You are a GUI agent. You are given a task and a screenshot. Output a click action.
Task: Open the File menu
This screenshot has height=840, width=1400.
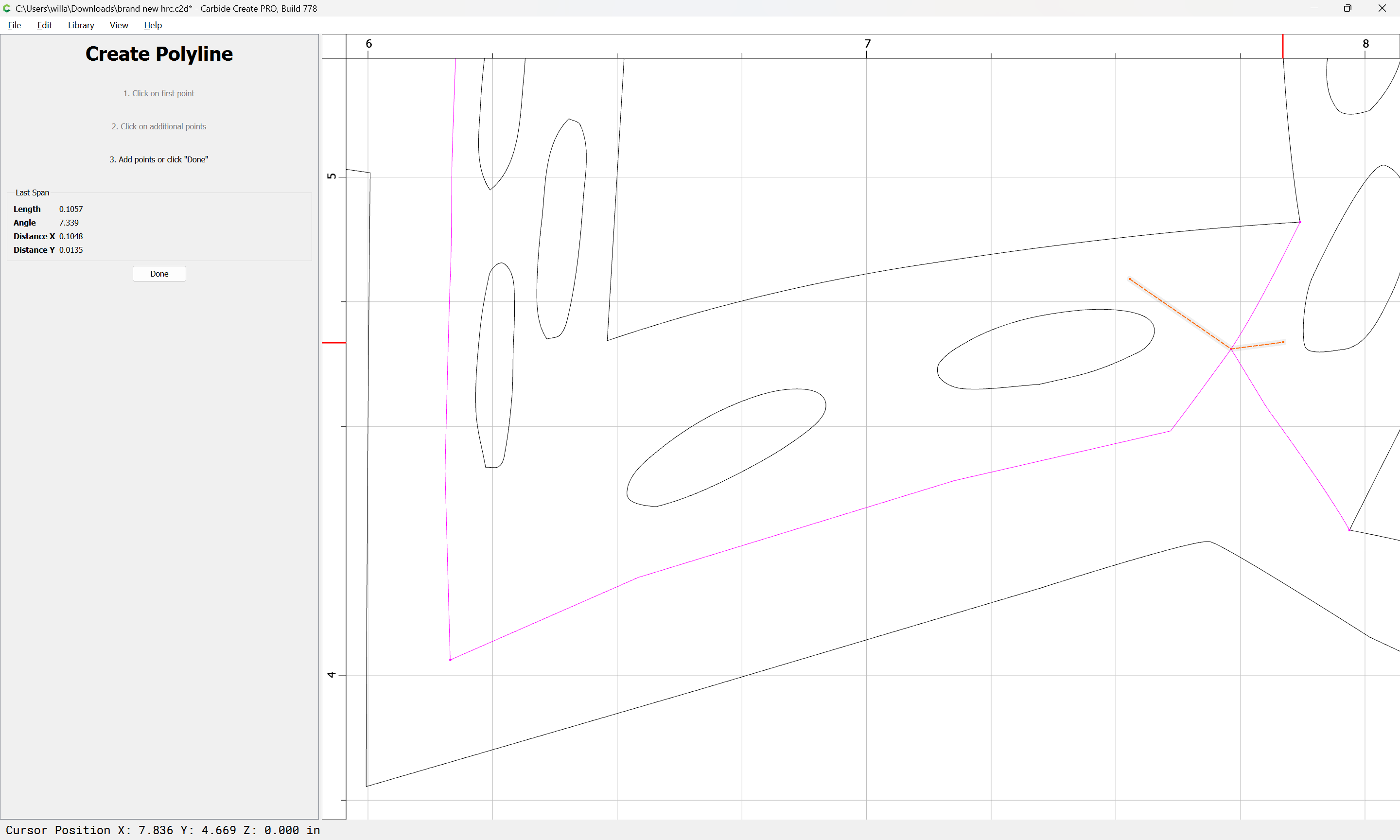click(x=14, y=25)
